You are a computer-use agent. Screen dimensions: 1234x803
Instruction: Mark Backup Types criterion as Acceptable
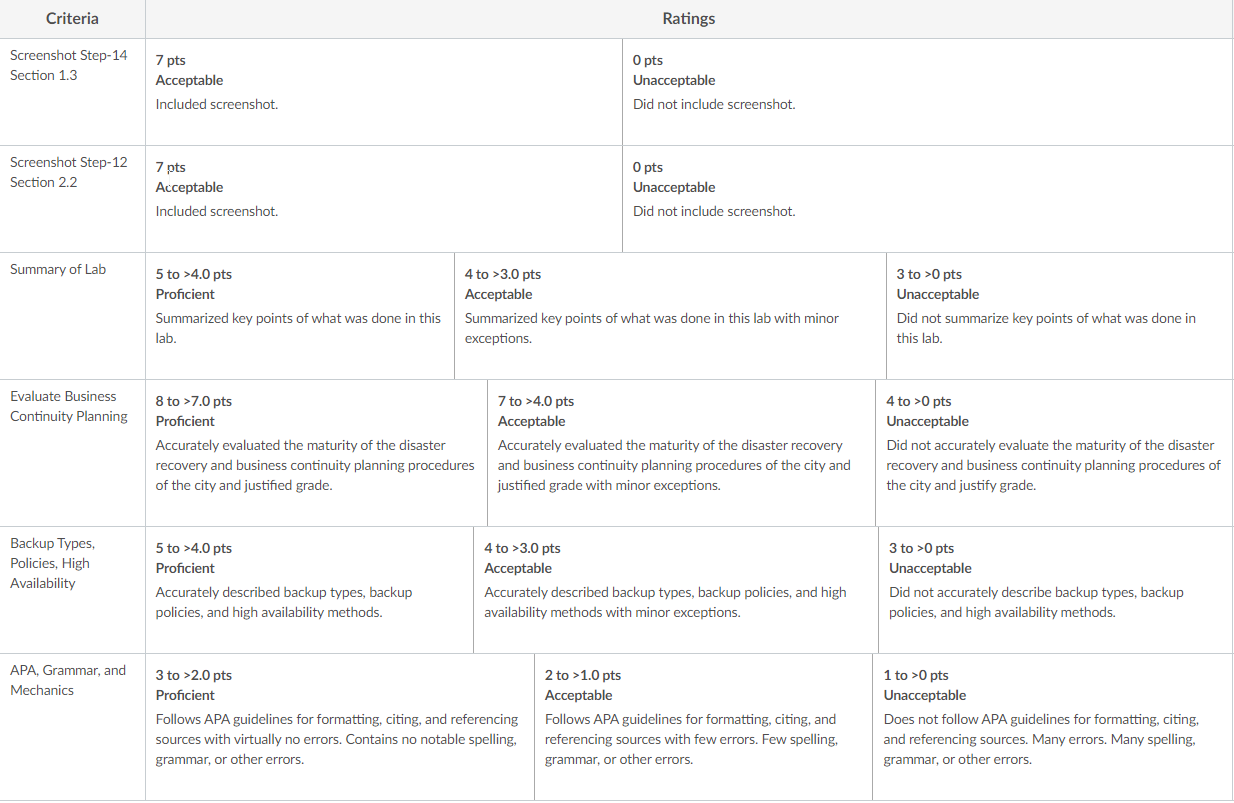(676, 590)
